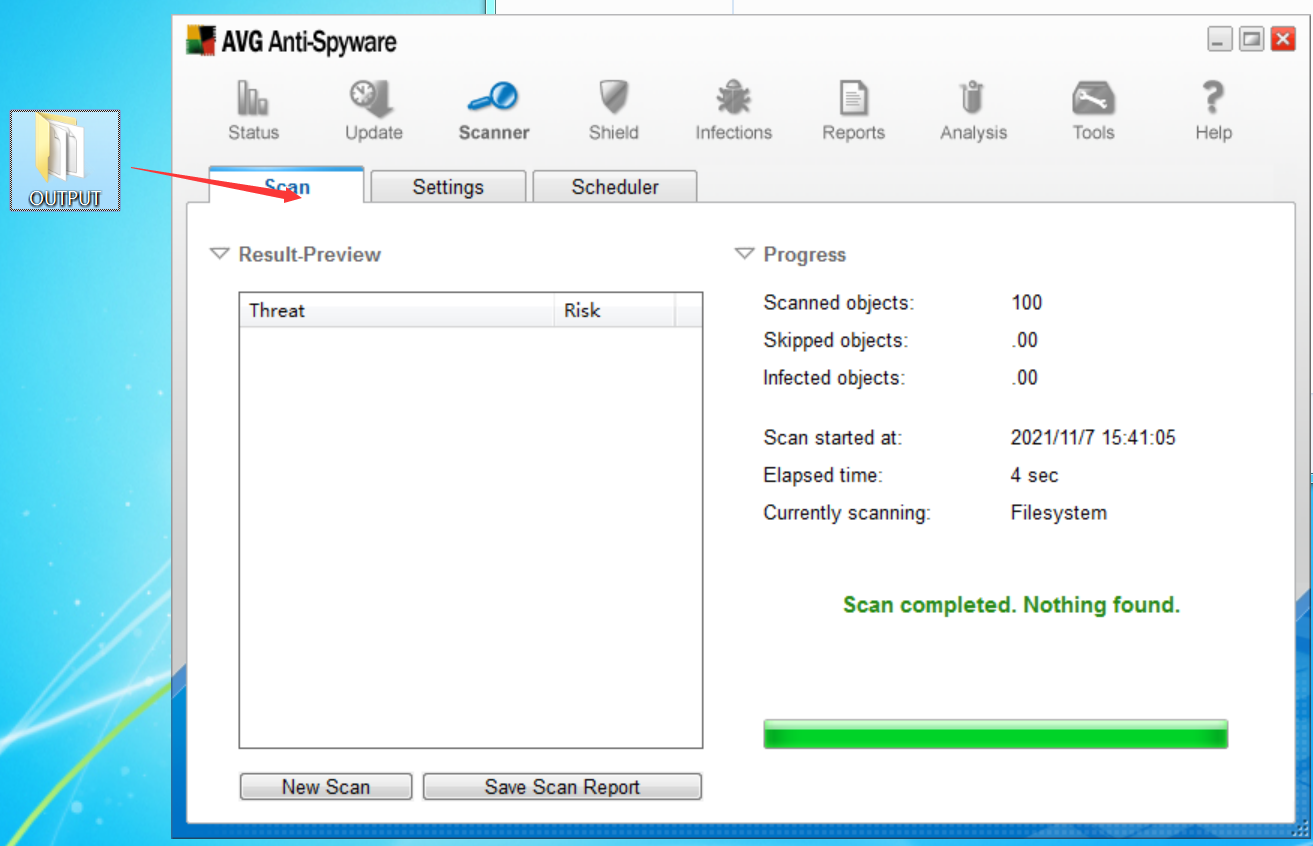Sort by the Risk column header
The width and height of the screenshot is (1313, 846).
(x=615, y=310)
